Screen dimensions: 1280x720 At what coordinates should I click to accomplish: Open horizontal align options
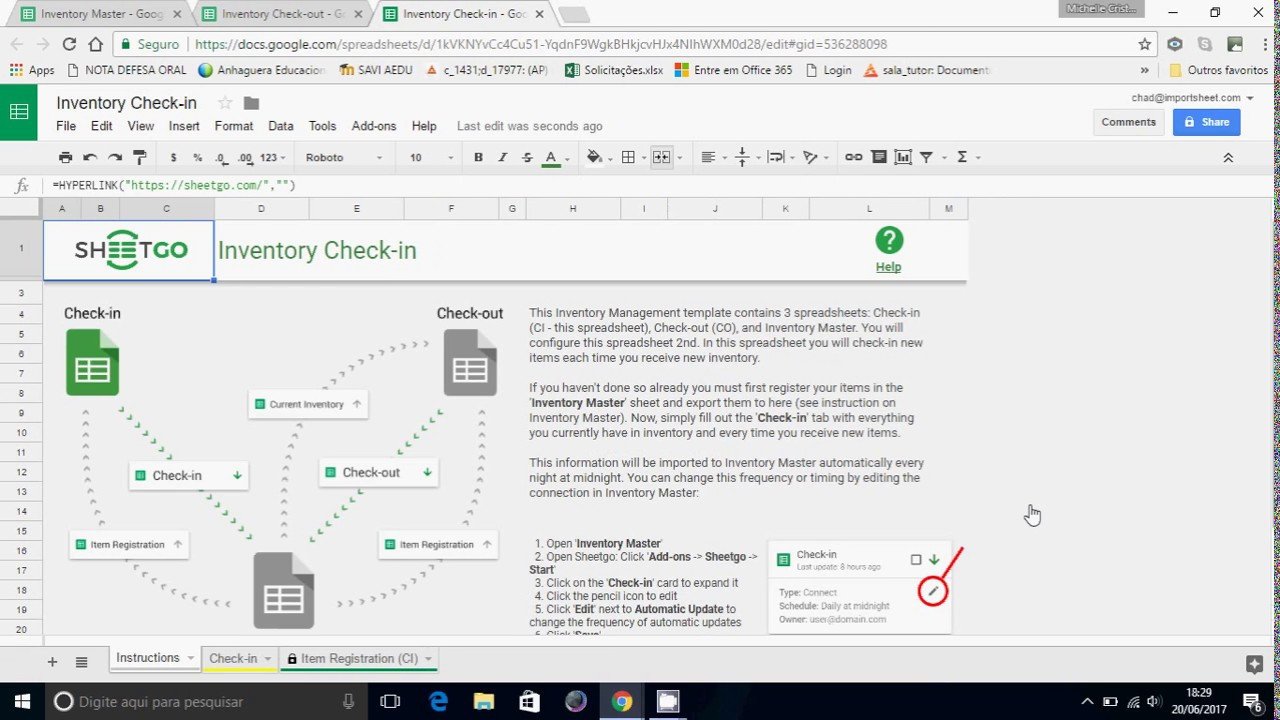coord(708,157)
